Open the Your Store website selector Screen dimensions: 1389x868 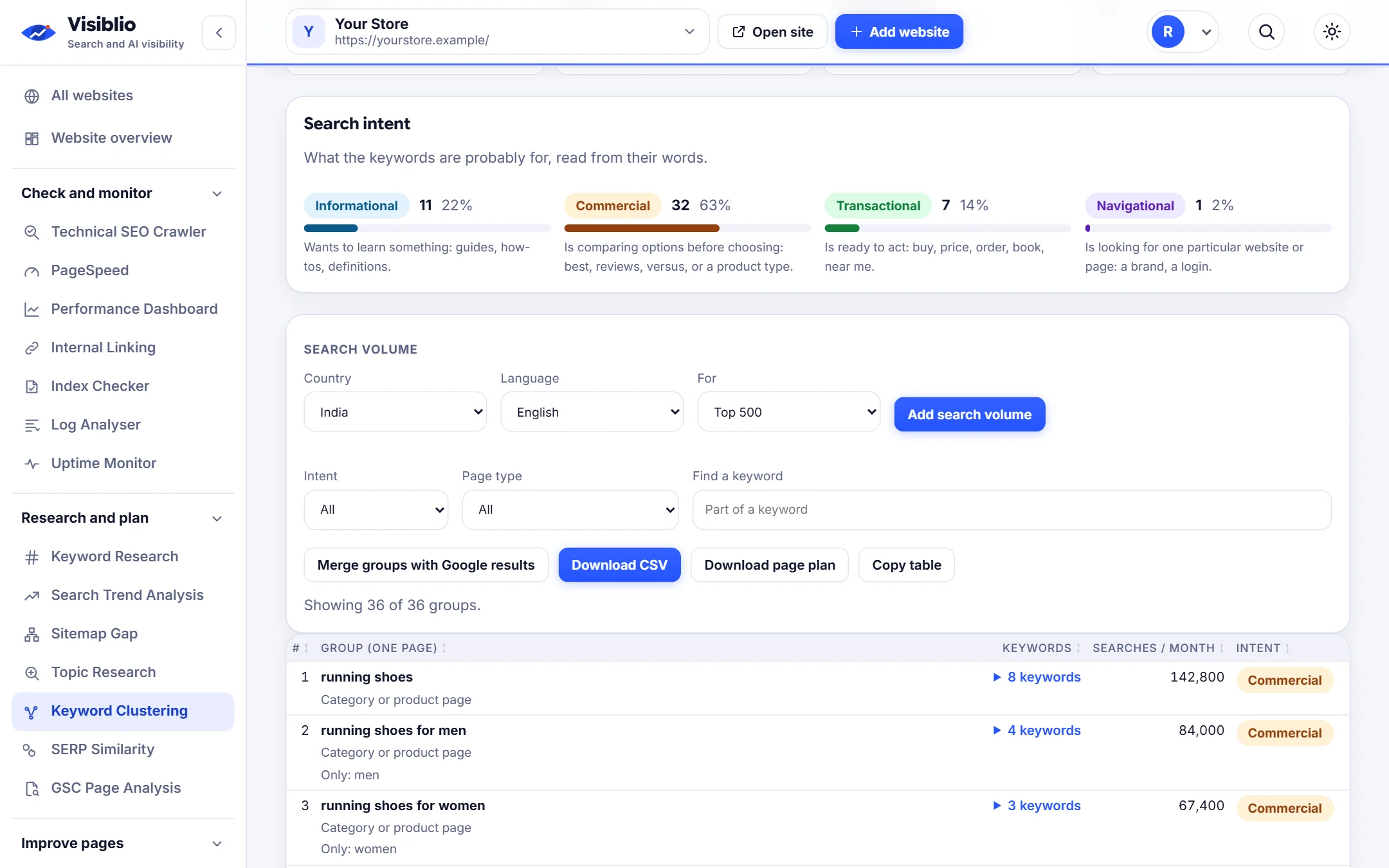point(497,32)
